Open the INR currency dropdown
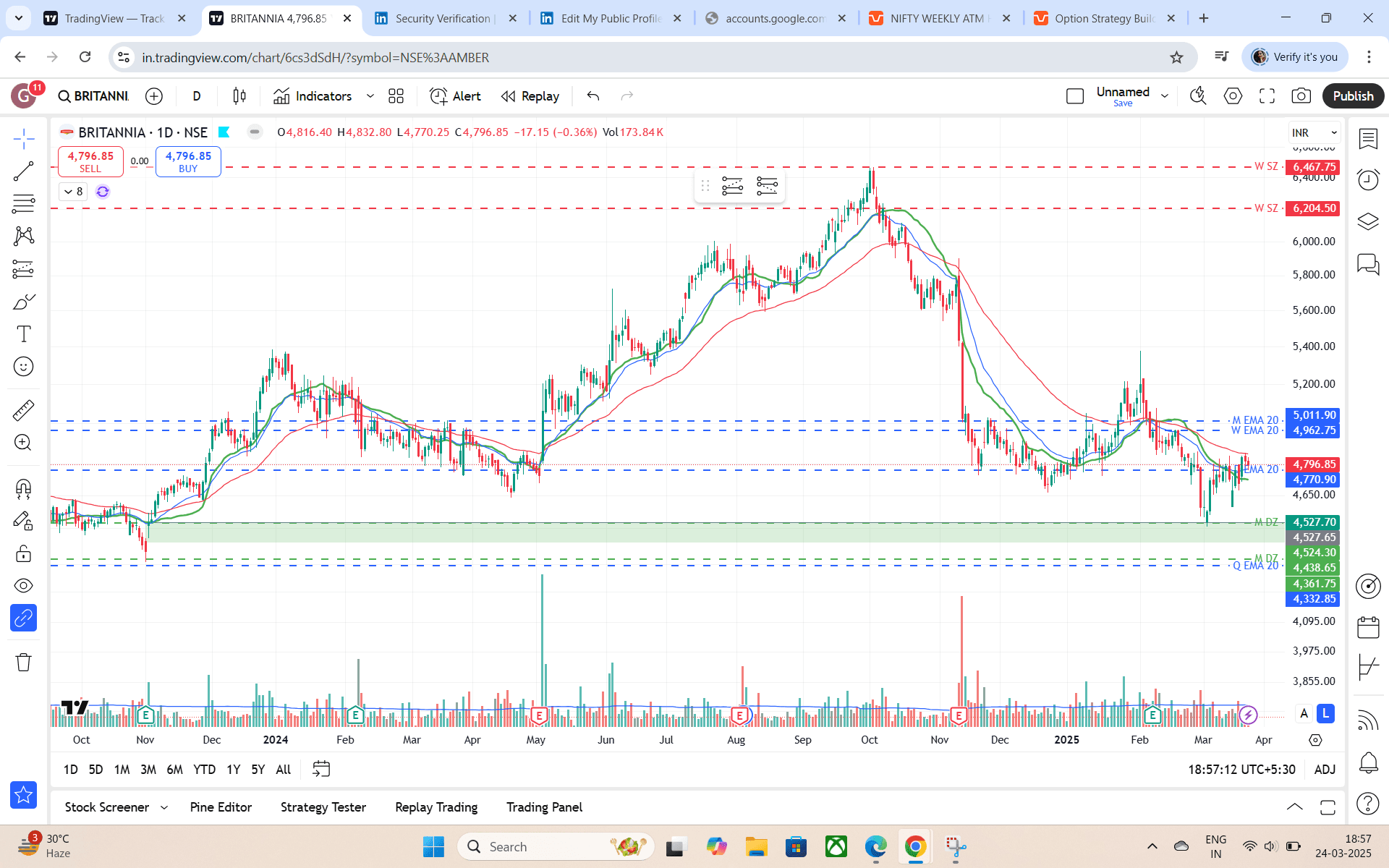1389x868 pixels. pos(1314,133)
